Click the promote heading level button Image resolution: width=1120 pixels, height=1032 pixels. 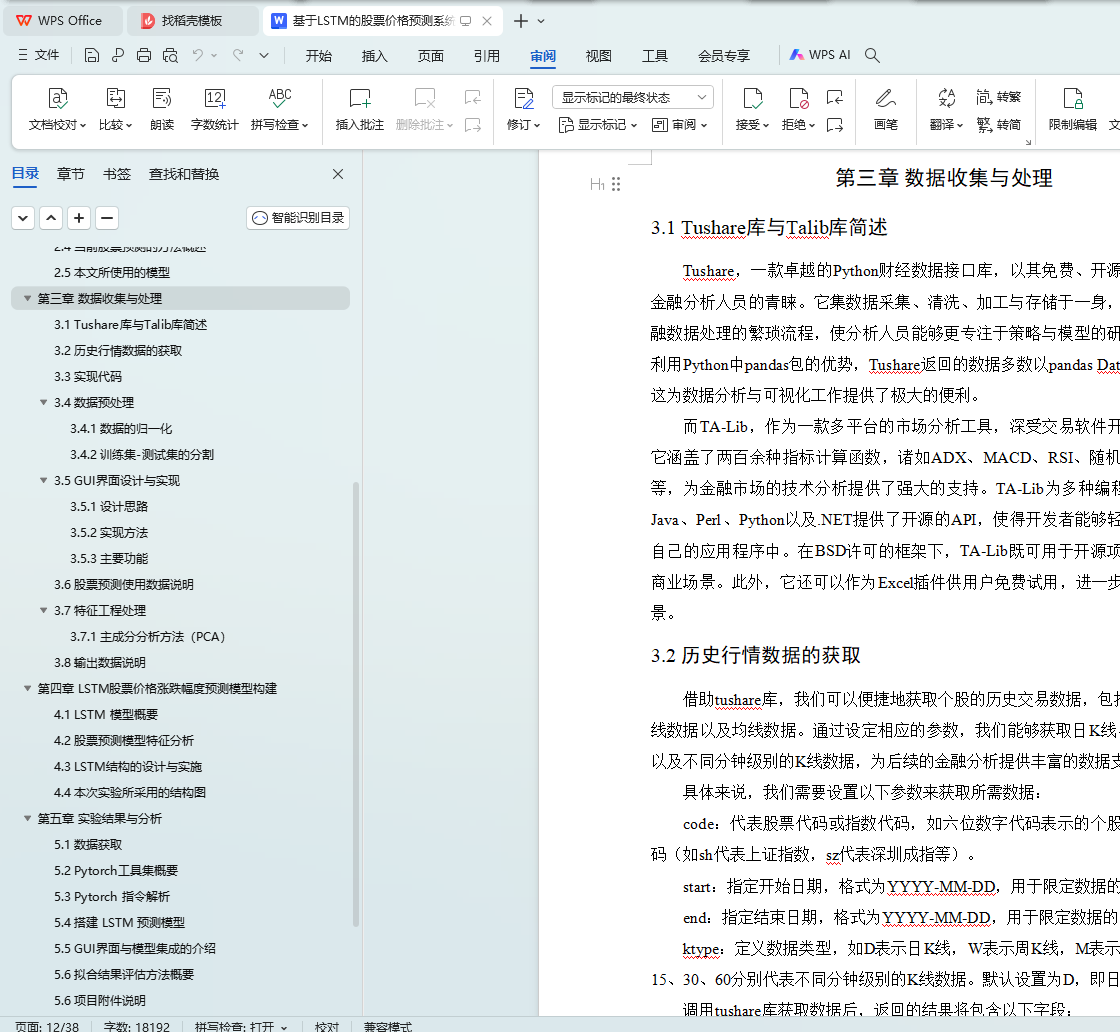[51, 218]
